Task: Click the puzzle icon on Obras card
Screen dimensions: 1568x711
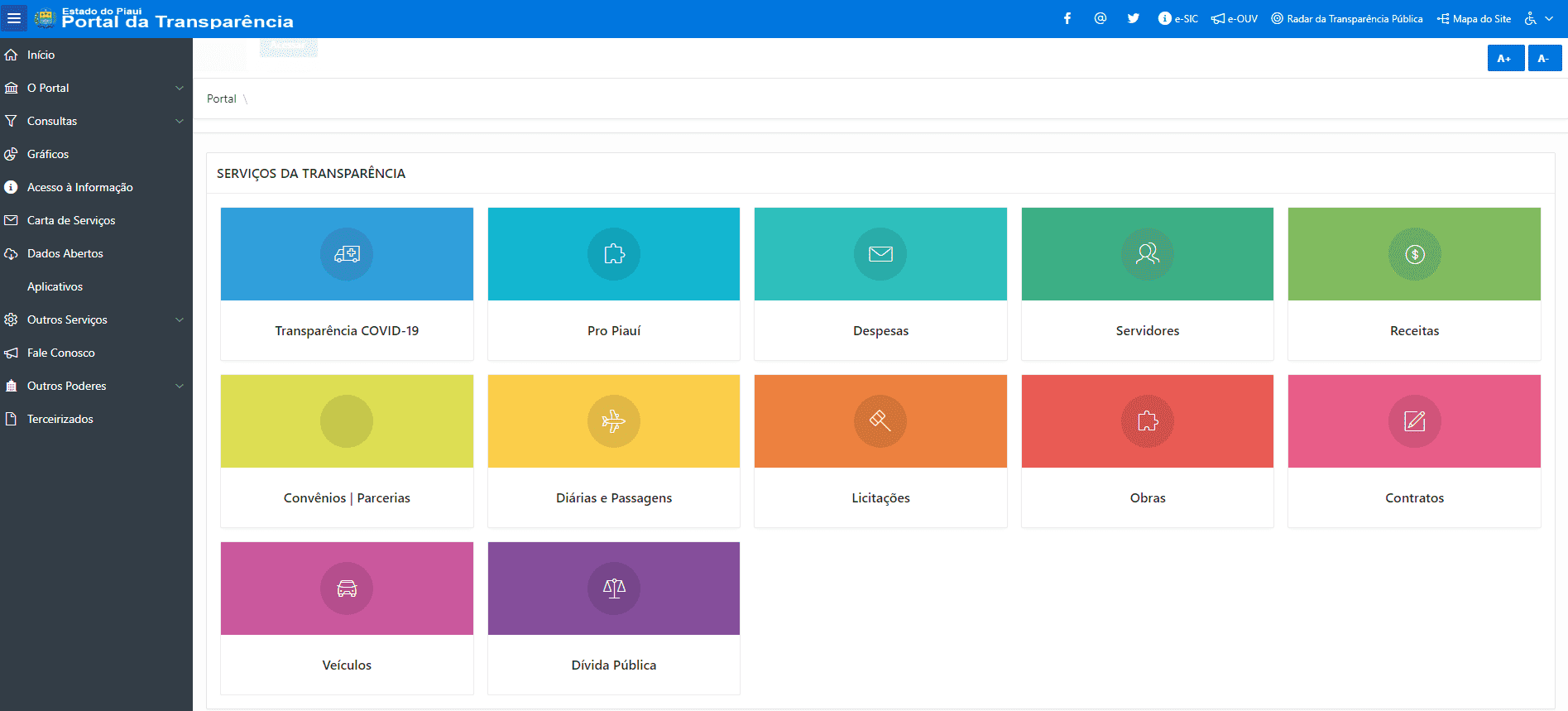Action: [1148, 421]
